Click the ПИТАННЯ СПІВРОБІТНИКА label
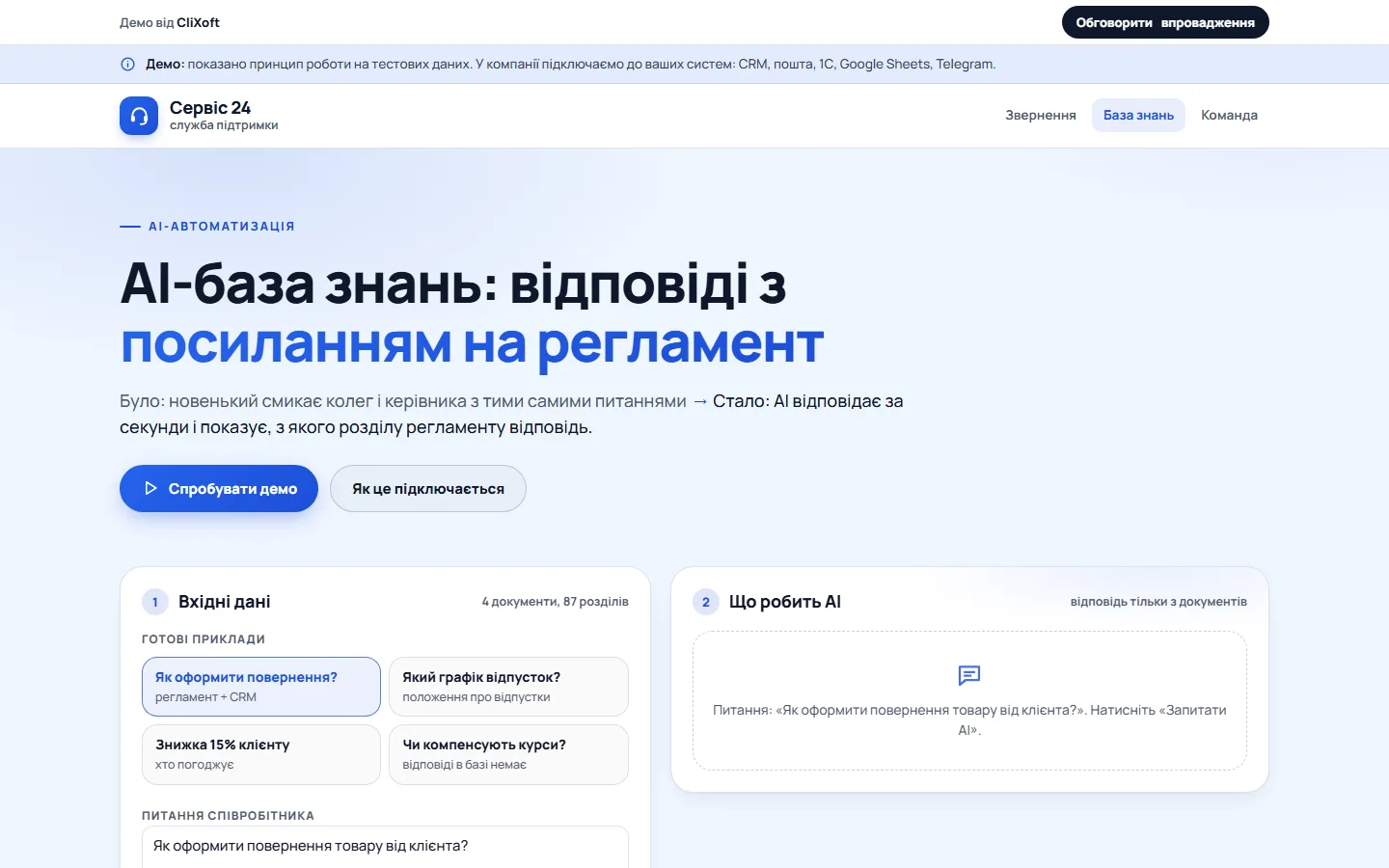The image size is (1389, 868). [228, 816]
